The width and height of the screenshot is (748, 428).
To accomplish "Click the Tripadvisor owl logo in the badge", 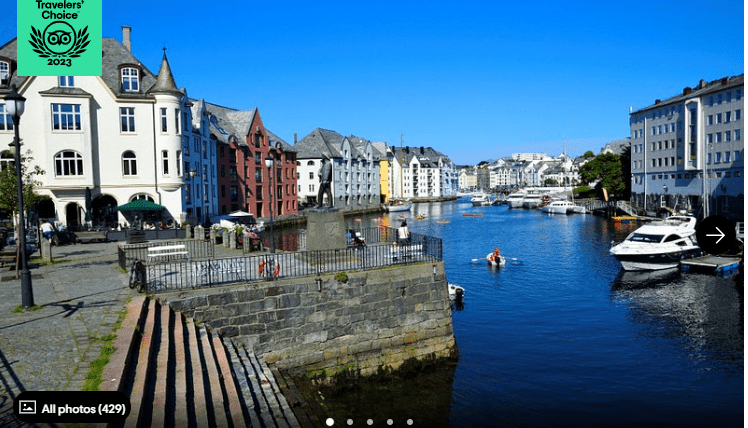I will click(59, 39).
